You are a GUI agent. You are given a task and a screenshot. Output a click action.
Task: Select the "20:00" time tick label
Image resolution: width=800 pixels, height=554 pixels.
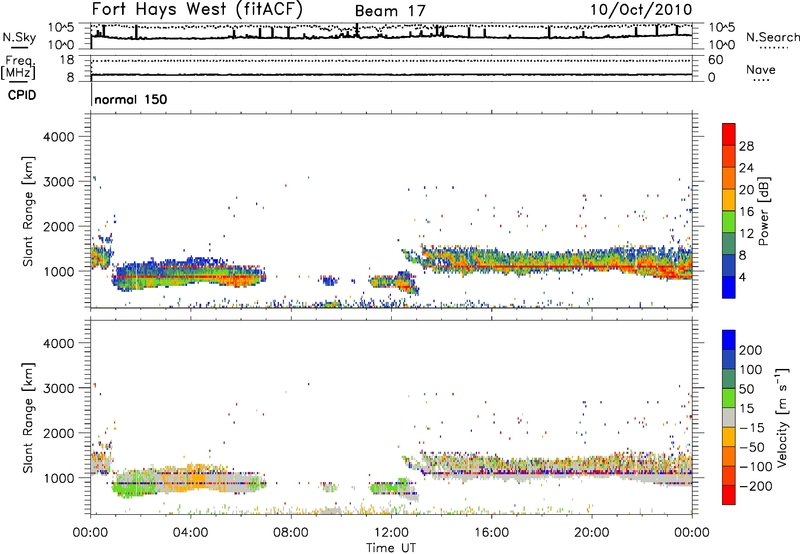point(591,533)
